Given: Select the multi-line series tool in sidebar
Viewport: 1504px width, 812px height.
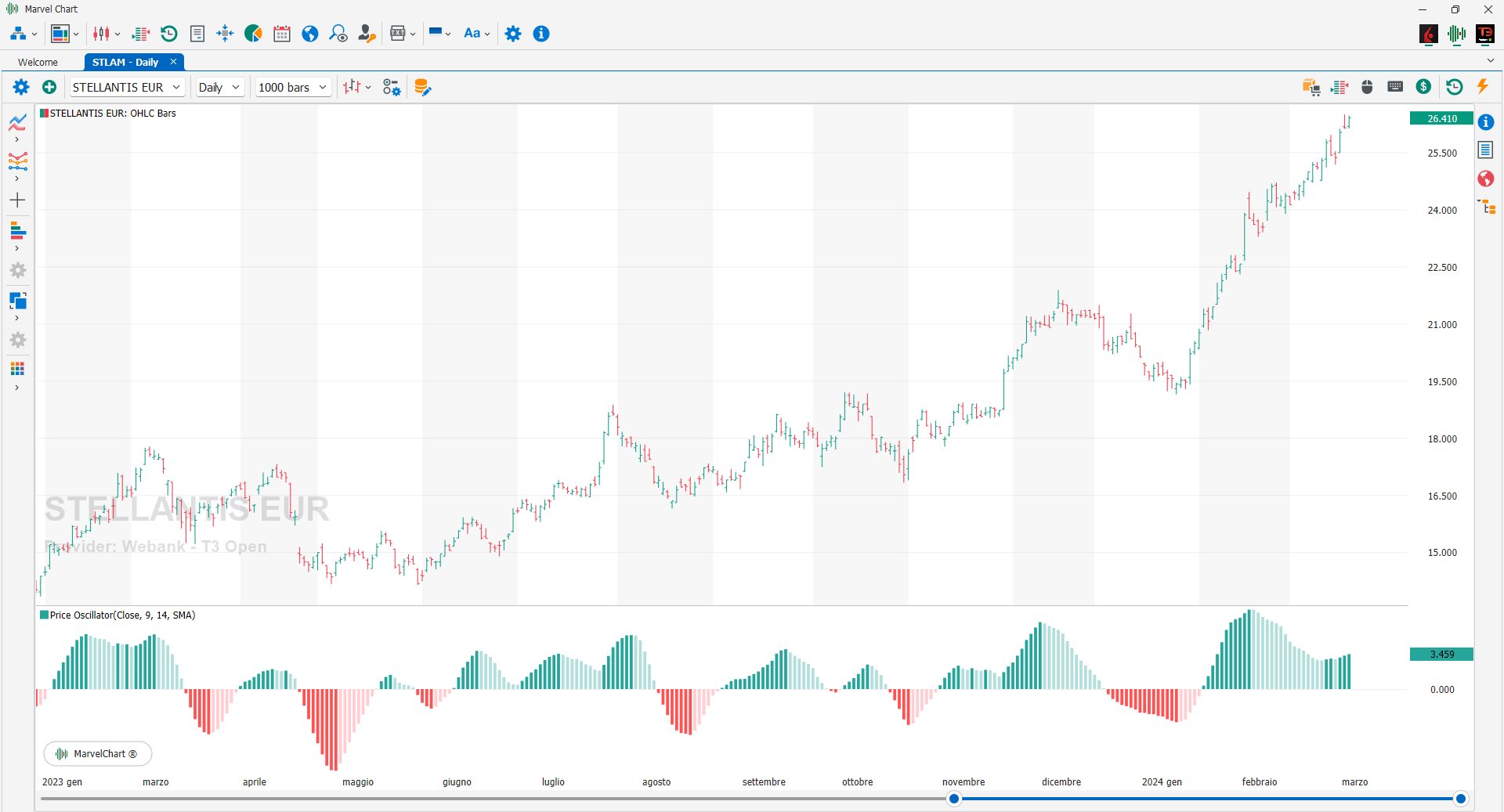Looking at the screenshot, I should [17, 161].
